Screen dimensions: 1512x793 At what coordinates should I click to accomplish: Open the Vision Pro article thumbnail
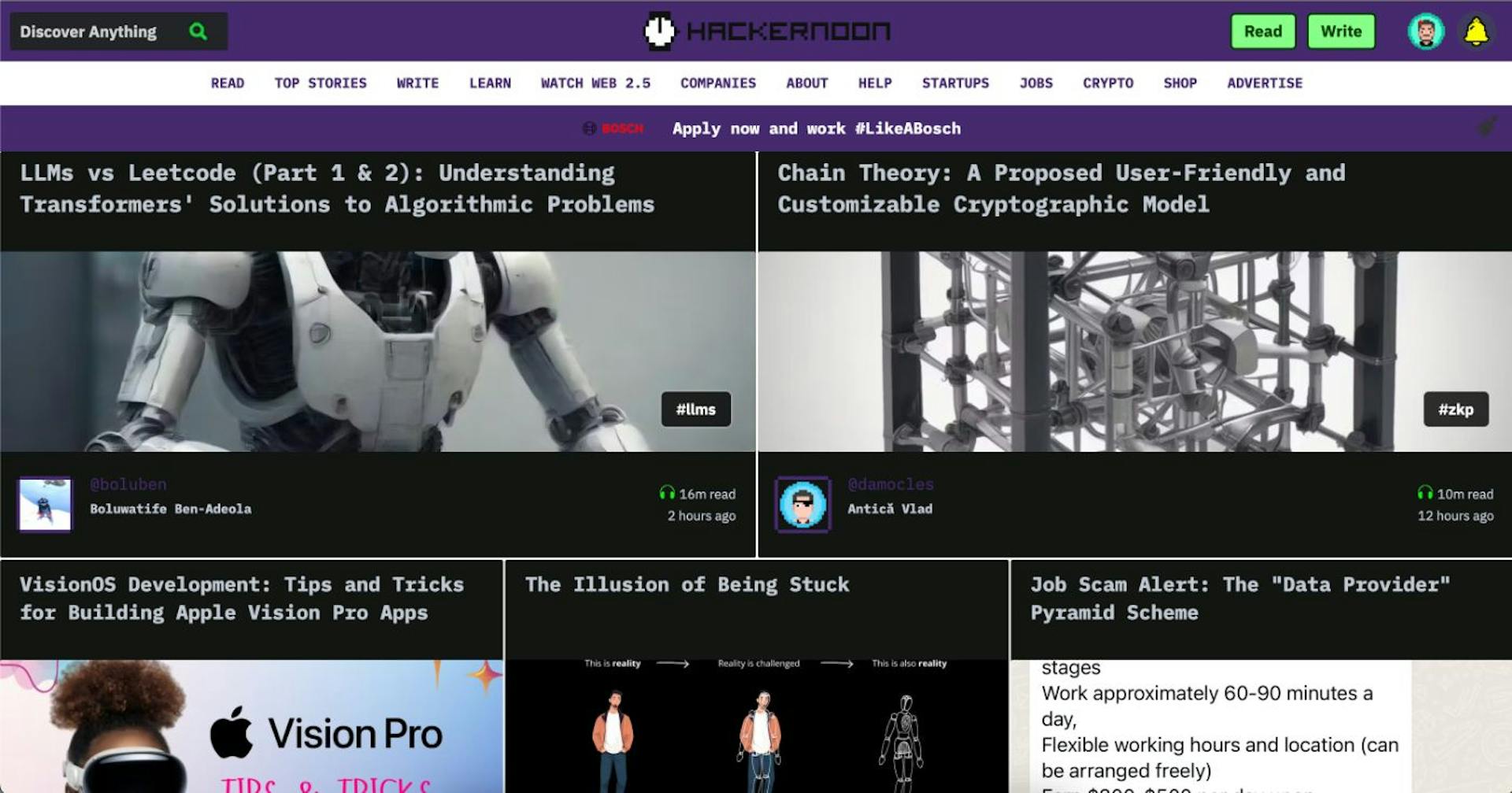pyautogui.click(x=251, y=726)
